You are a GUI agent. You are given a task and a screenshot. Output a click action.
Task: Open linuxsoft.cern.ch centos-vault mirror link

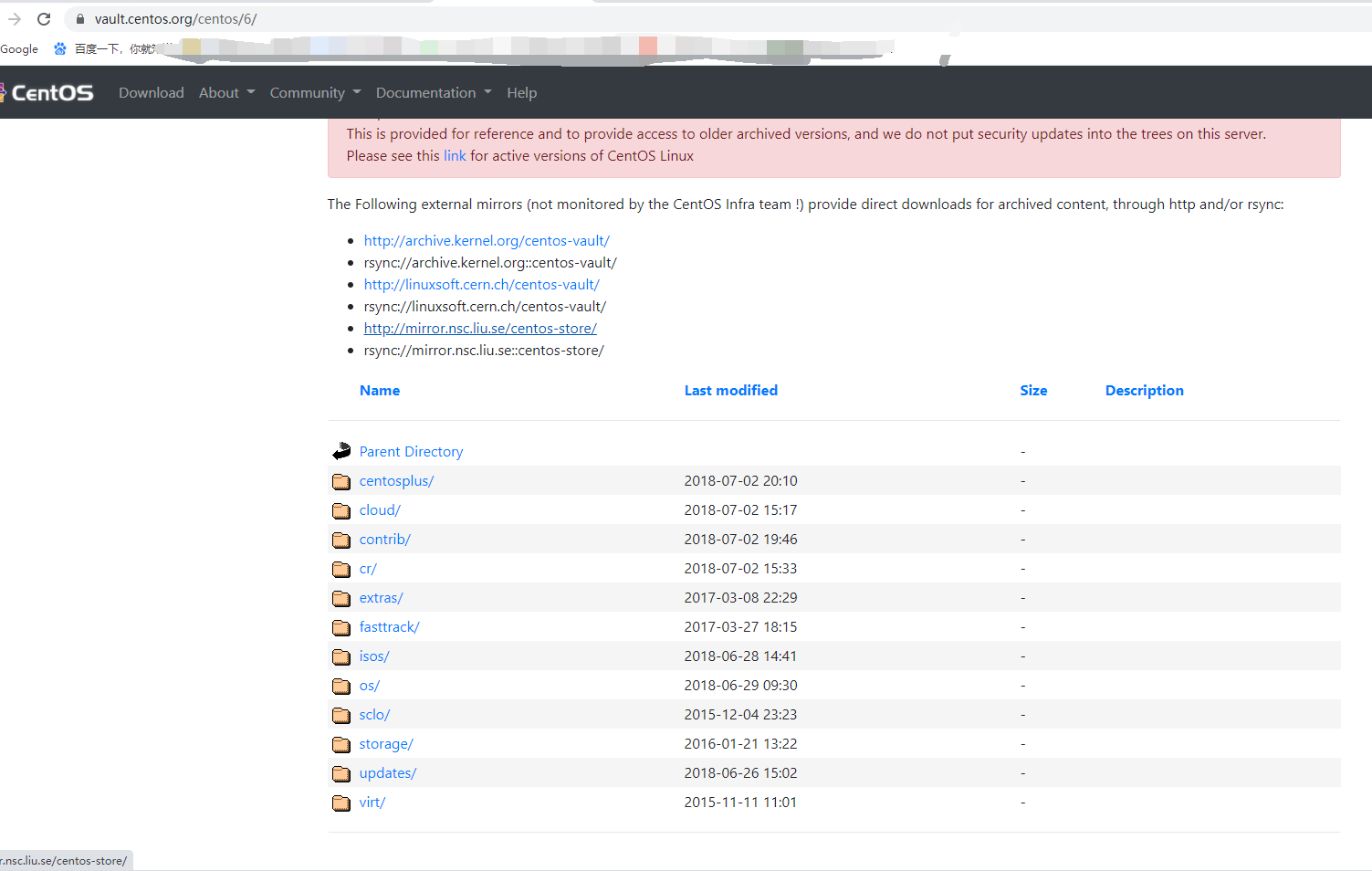(482, 284)
